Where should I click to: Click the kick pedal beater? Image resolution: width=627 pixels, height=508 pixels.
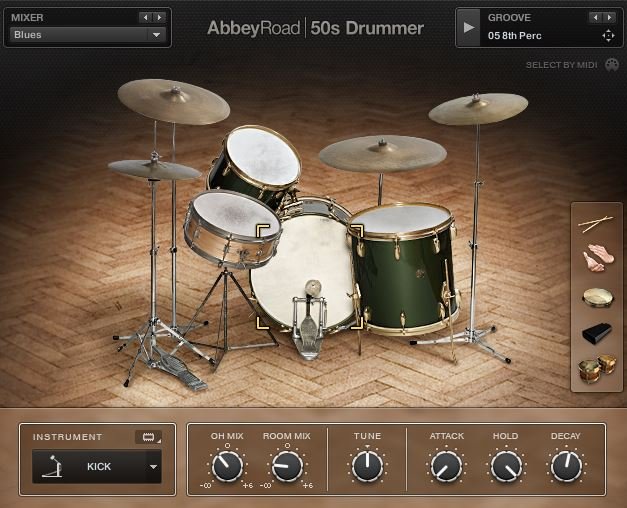[313, 287]
